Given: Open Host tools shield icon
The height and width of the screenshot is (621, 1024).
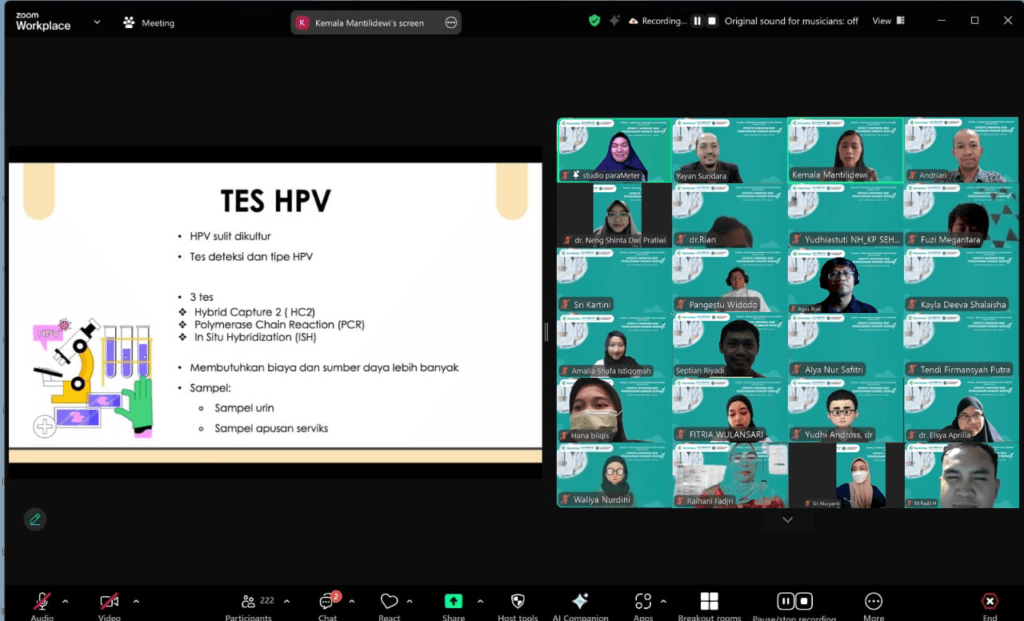Looking at the screenshot, I should point(517,602).
